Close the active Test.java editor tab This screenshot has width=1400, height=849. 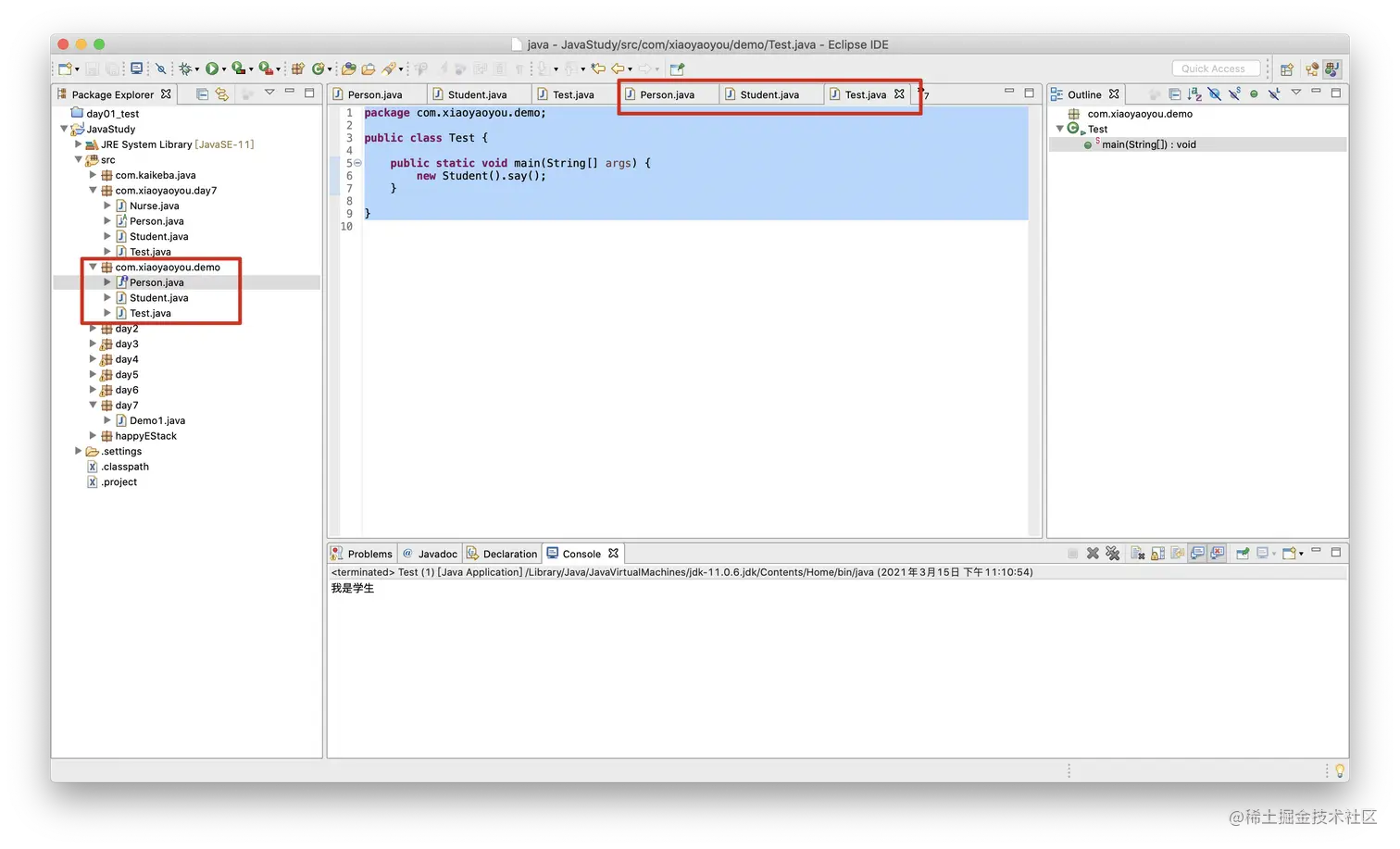[899, 94]
